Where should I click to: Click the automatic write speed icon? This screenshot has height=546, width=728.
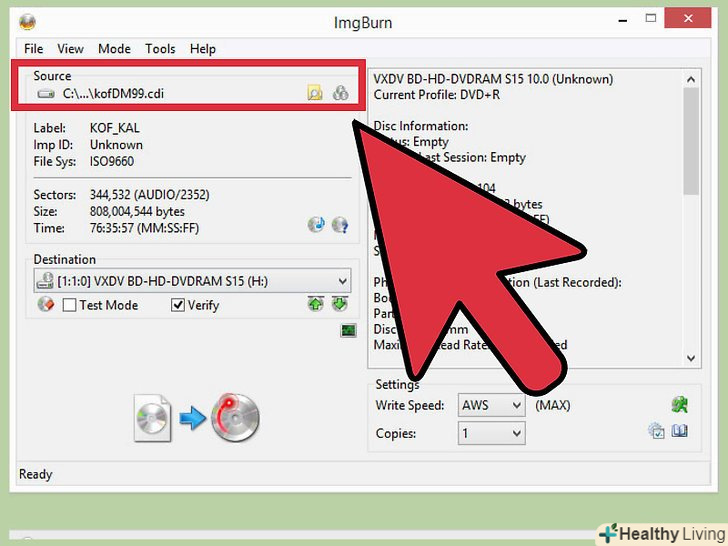(680, 404)
